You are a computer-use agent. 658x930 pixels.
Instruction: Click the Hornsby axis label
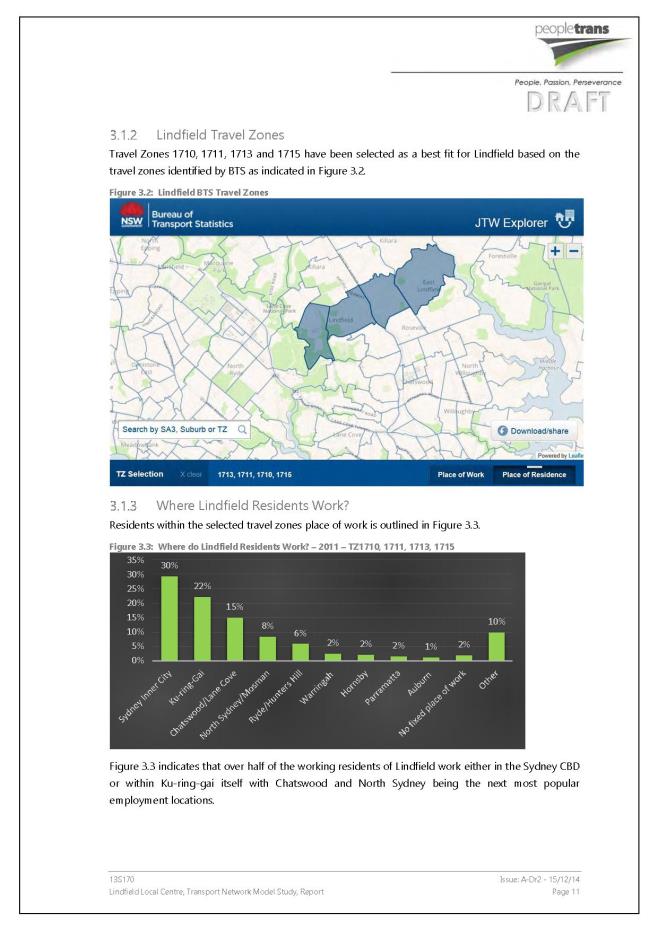pos(354,684)
